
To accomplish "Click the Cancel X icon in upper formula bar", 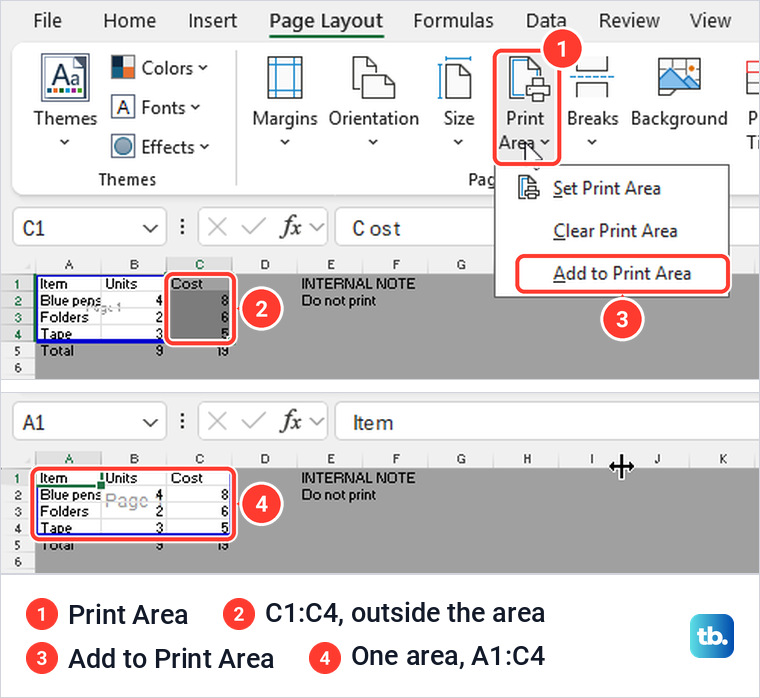I will click(x=217, y=227).
